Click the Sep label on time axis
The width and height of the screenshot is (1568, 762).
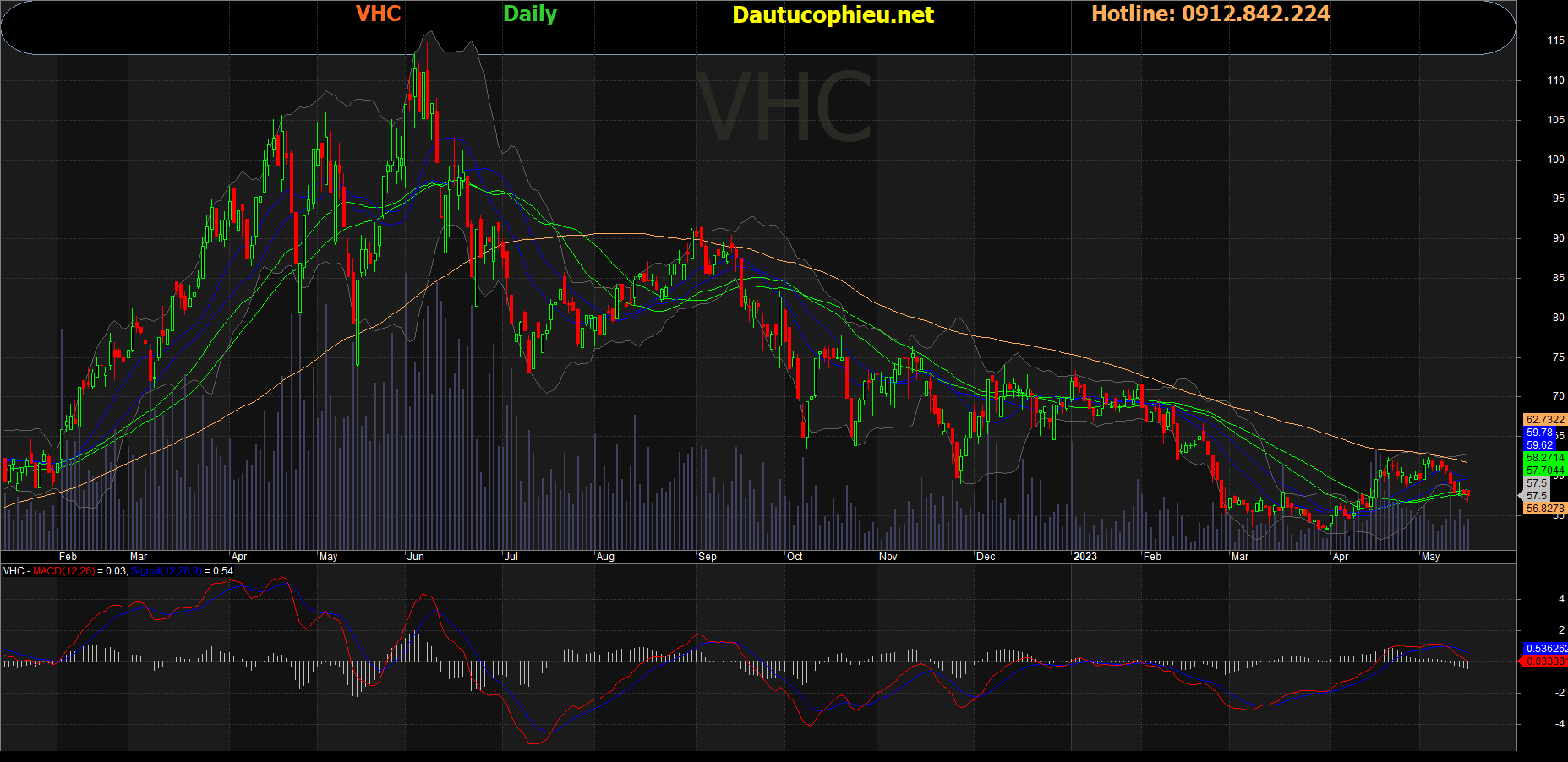(x=708, y=557)
